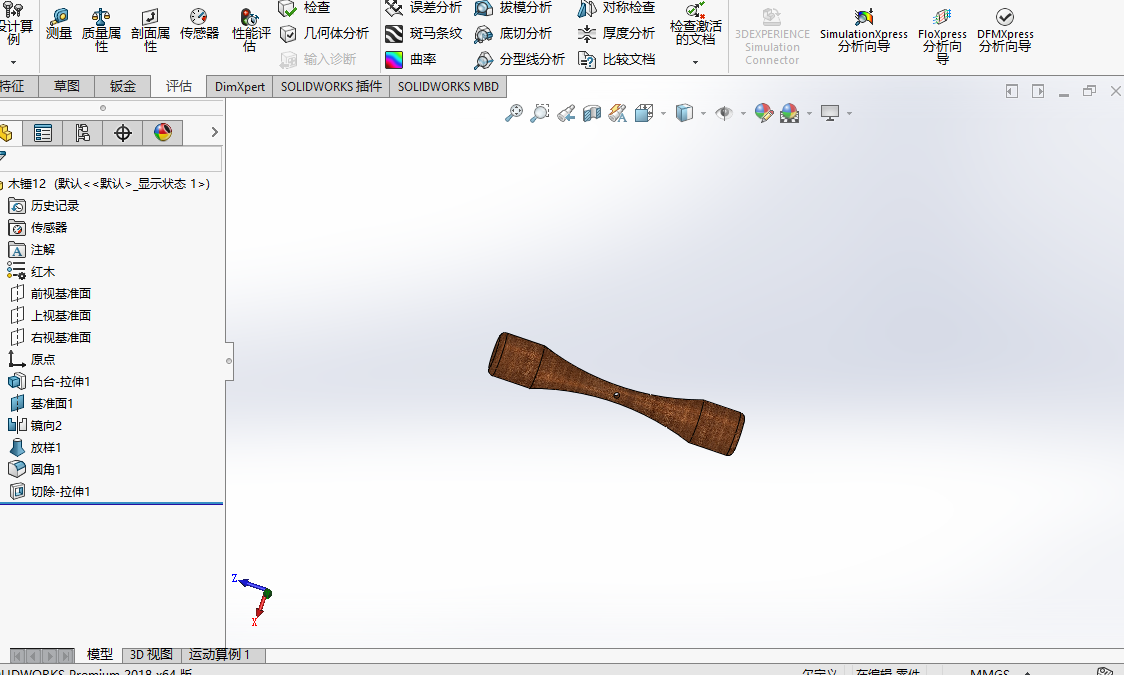Click Zoom to Area icon
Viewport: 1124px width, 675px height.
539,113
